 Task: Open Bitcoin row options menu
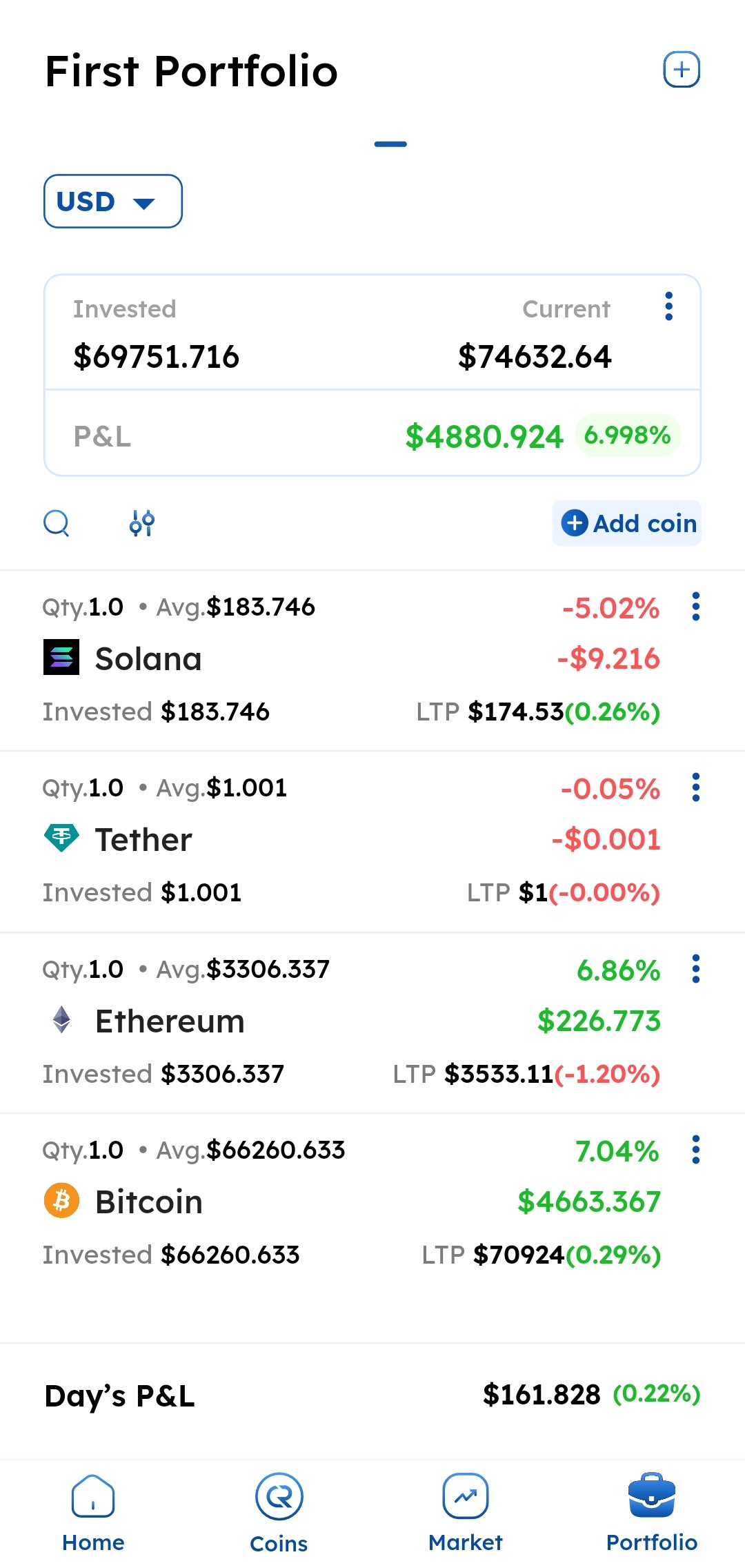coord(695,1150)
